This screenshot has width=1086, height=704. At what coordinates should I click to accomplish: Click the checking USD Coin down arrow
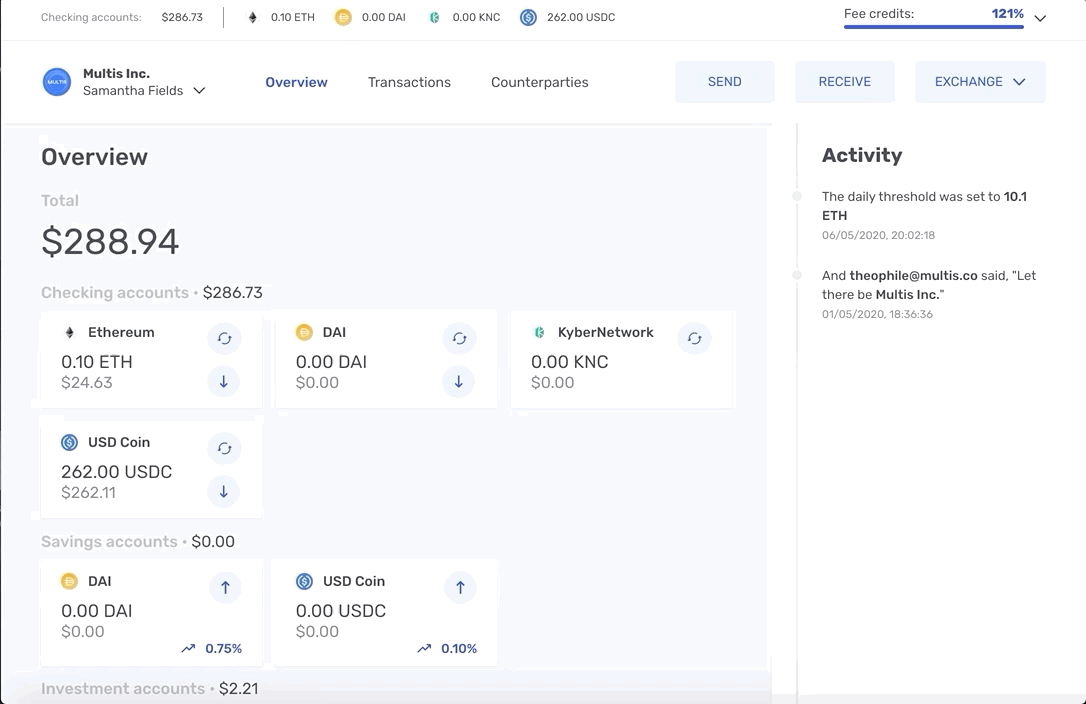point(224,492)
